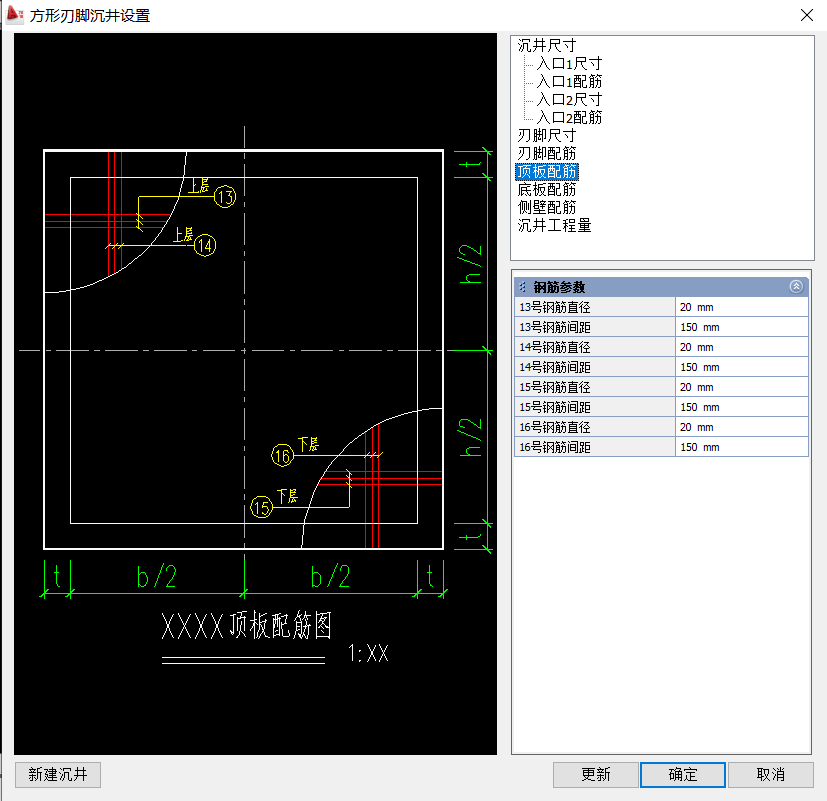Click the 新建沉井 button
This screenshot has width=827, height=801.
tap(58, 775)
